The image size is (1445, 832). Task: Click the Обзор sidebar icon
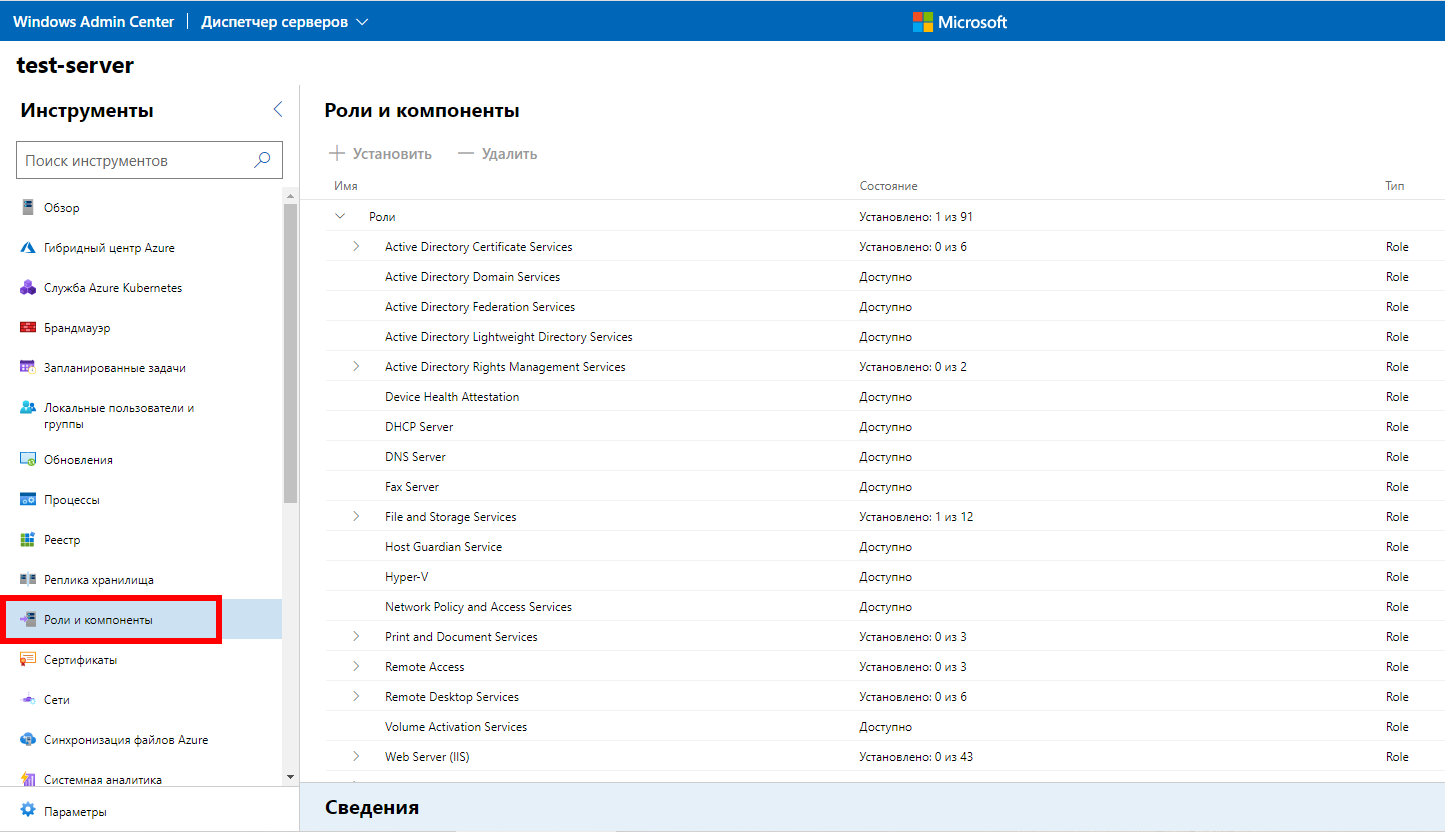pyautogui.click(x=28, y=208)
